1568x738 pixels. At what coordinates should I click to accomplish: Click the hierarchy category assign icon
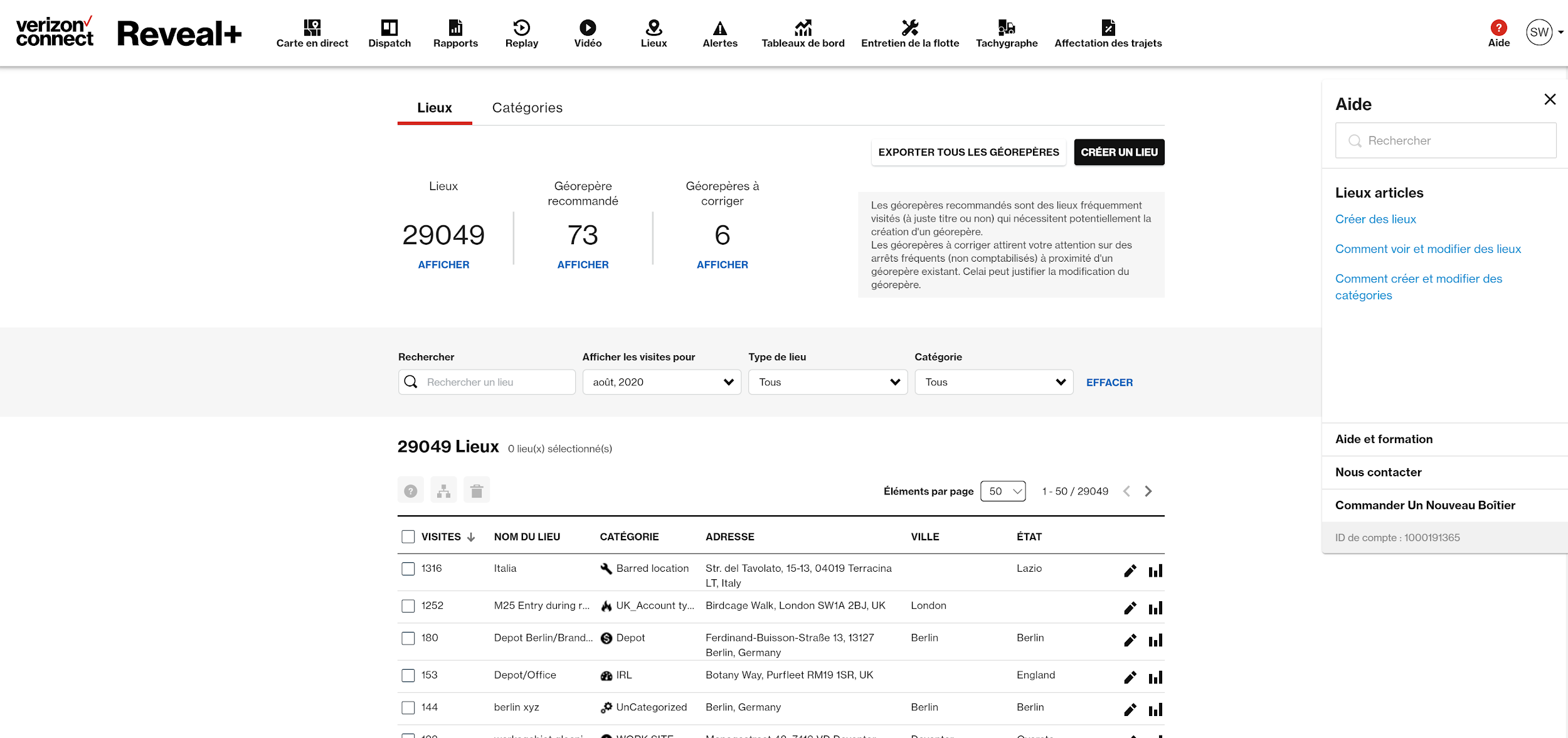(443, 491)
